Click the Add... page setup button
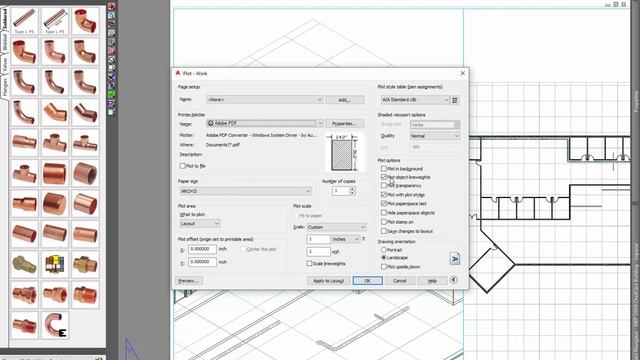 (x=345, y=100)
